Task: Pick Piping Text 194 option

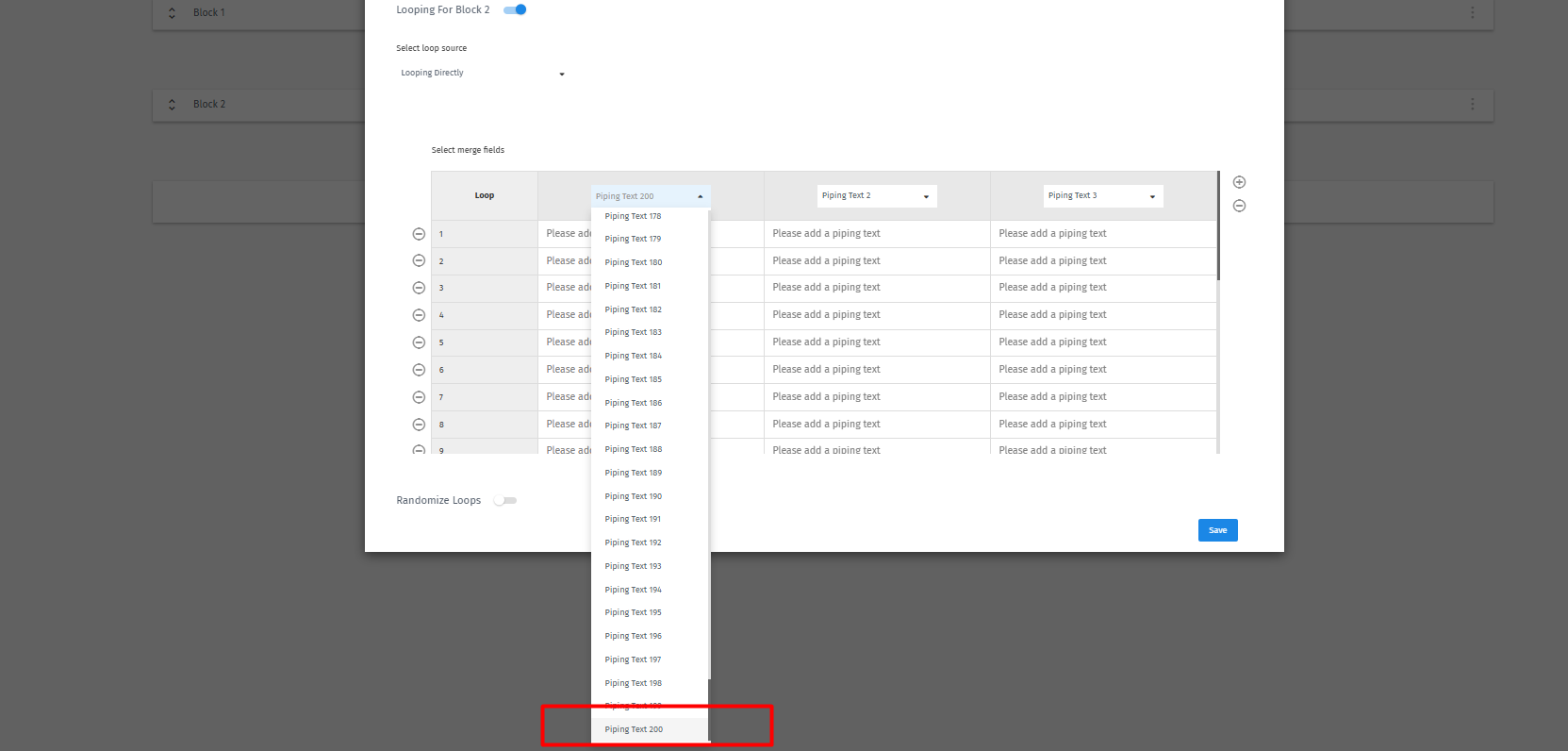Action: pyautogui.click(x=650, y=590)
